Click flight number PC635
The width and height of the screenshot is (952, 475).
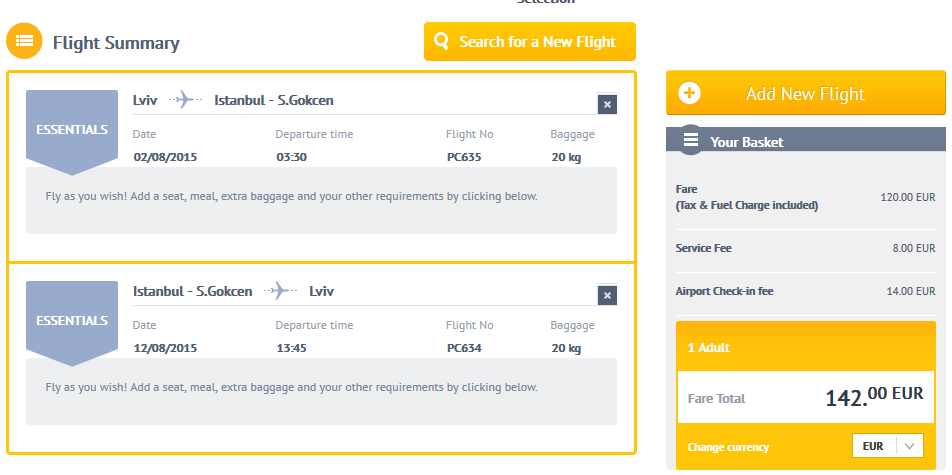464,157
